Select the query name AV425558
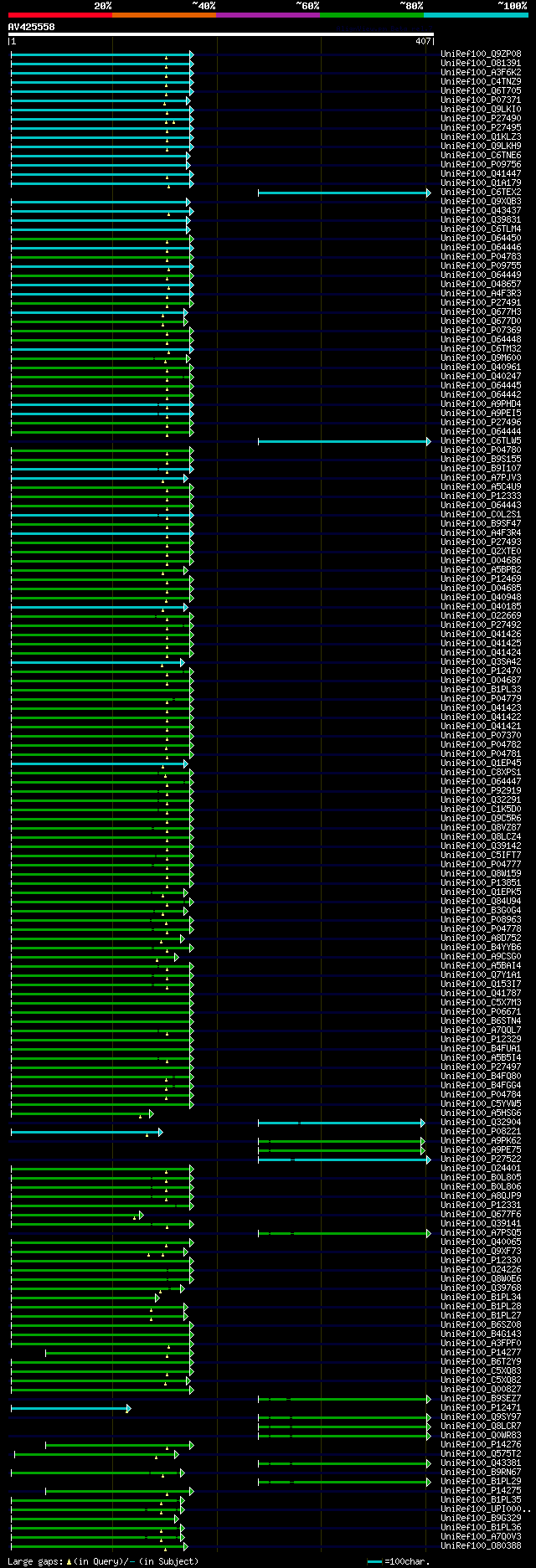This screenshot has width=536, height=1568. tap(31, 27)
